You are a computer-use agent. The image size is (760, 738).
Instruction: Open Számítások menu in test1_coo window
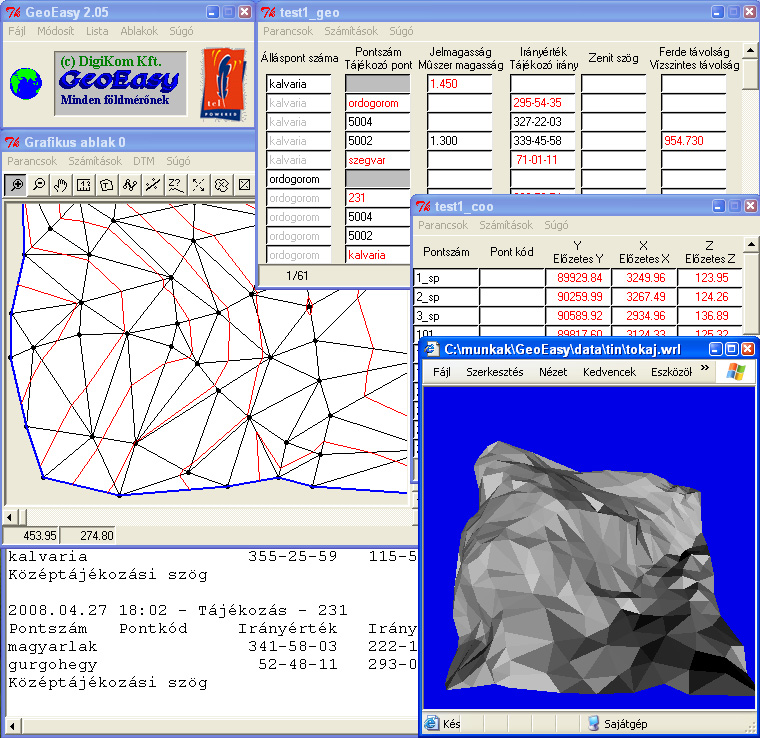[x=506, y=226]
